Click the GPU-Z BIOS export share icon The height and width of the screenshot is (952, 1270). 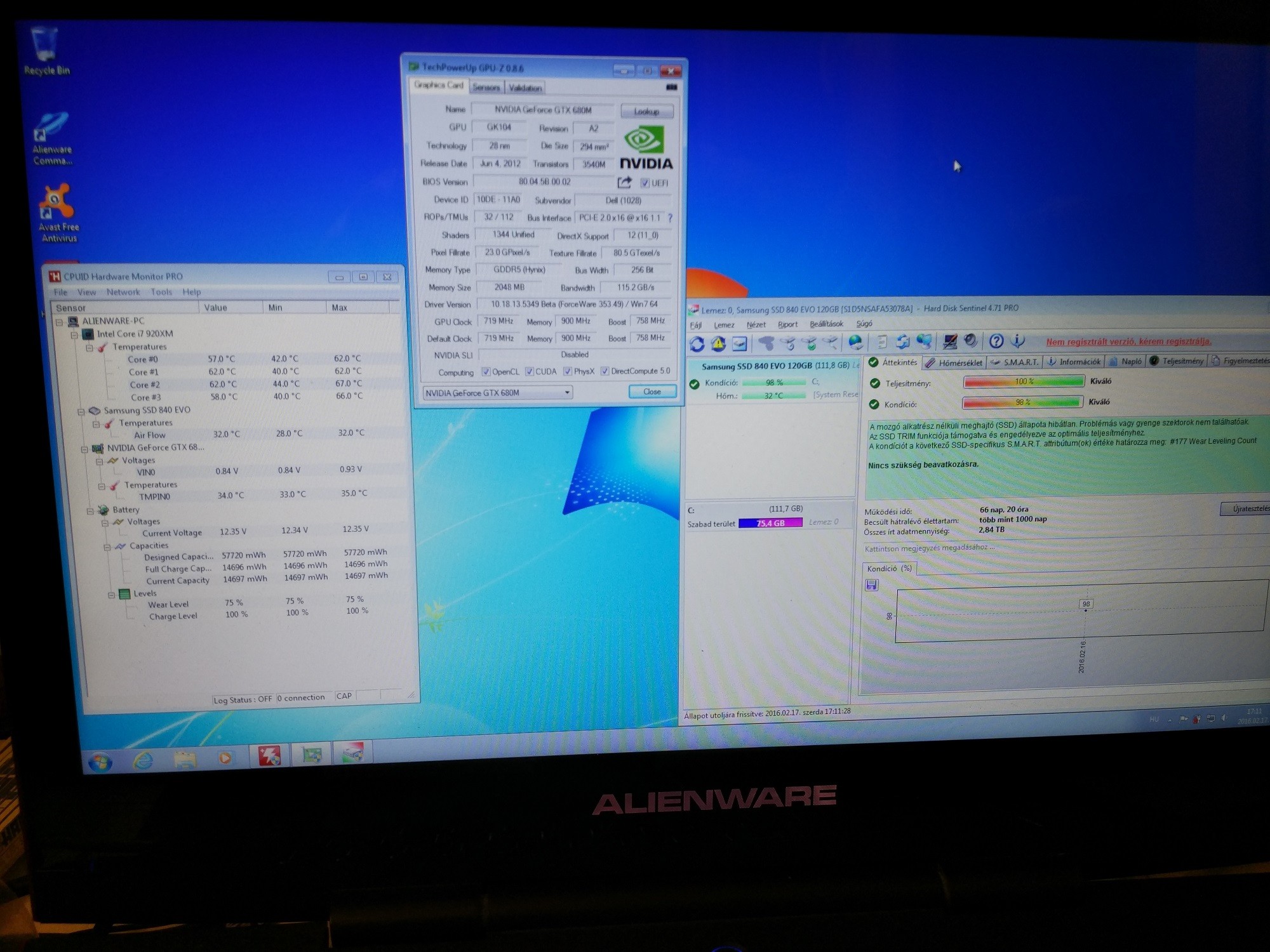624,182
